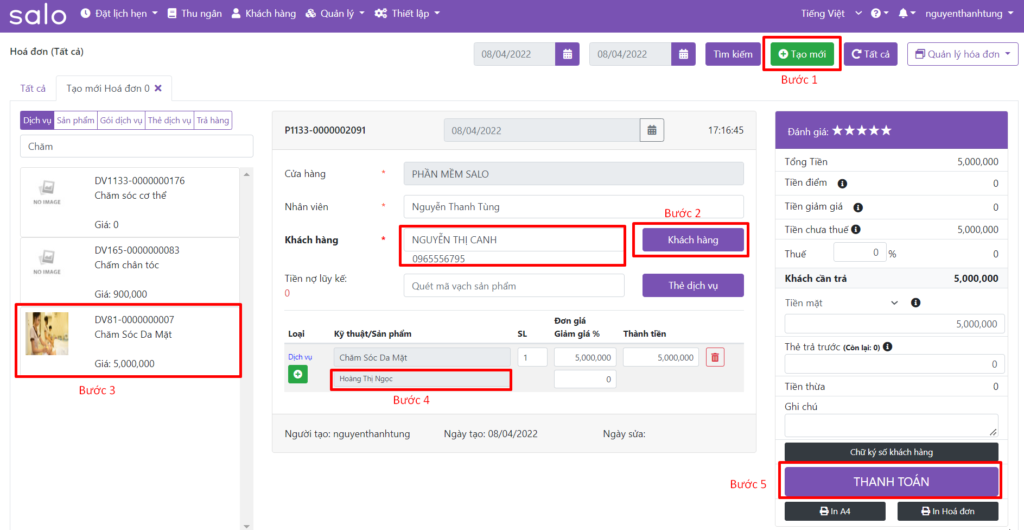This screenshot has height=530, width=1024.
Task: Click the green Tạo mới button
Action: (x=802, y=54)
